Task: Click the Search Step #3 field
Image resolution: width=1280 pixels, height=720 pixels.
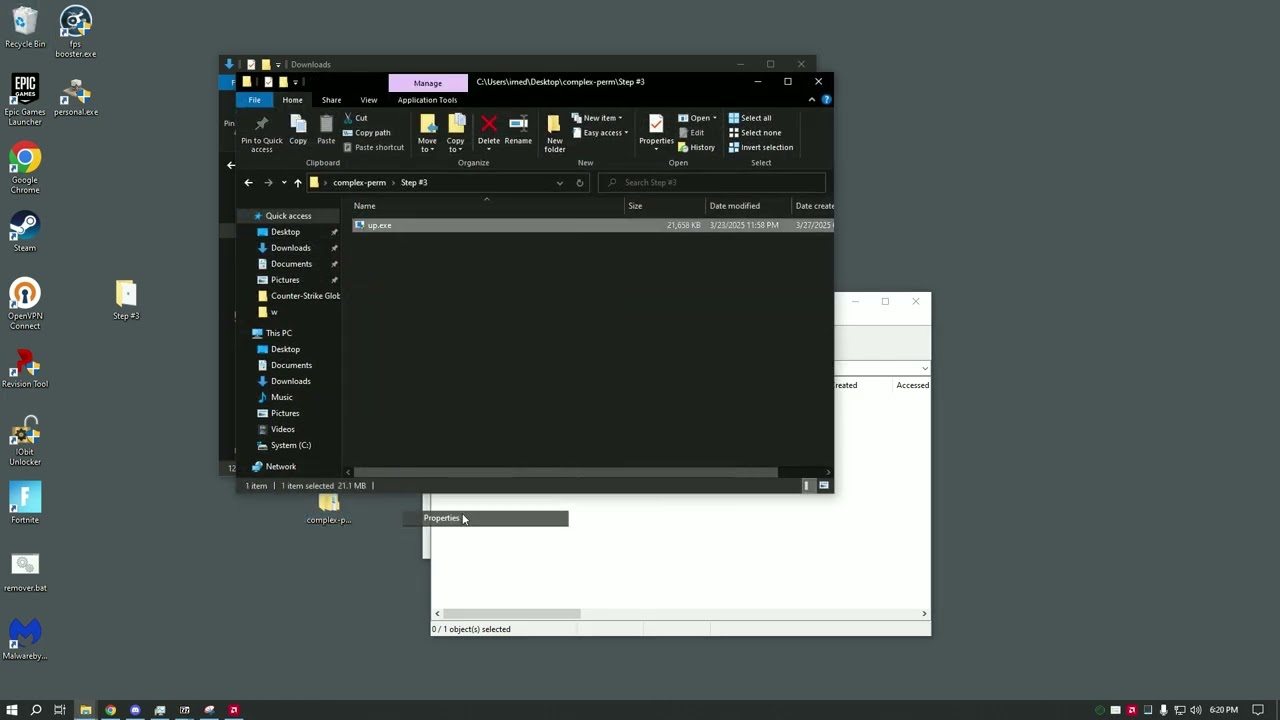Action: click(712, 182)
